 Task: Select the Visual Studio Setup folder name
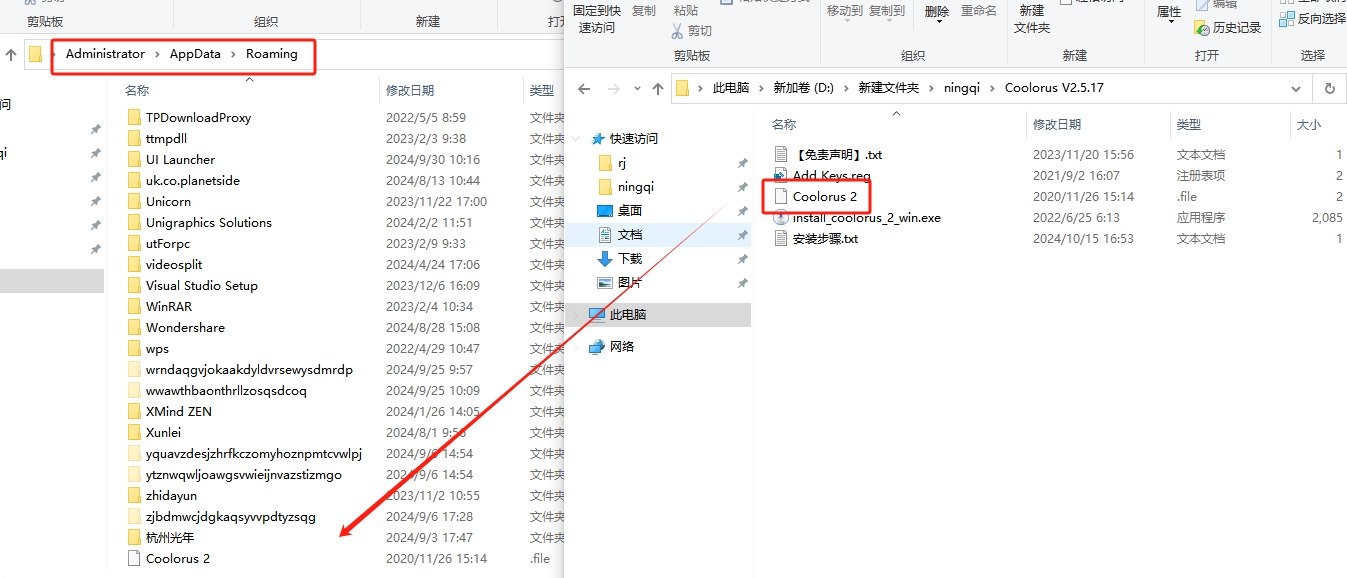[202, 285]
